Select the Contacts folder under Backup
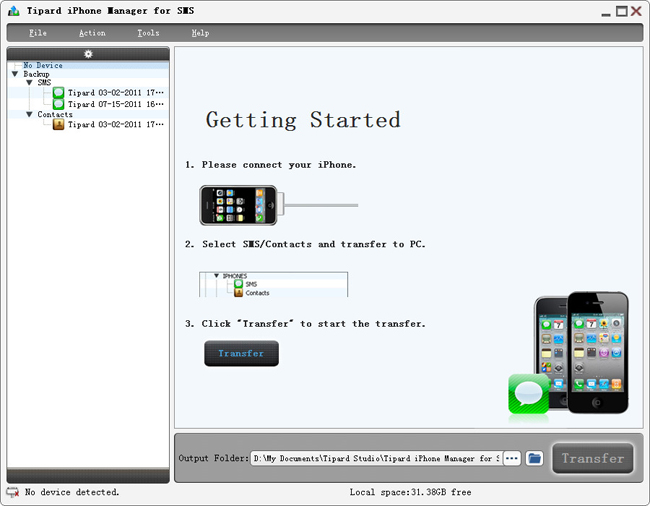 [55, 114]
